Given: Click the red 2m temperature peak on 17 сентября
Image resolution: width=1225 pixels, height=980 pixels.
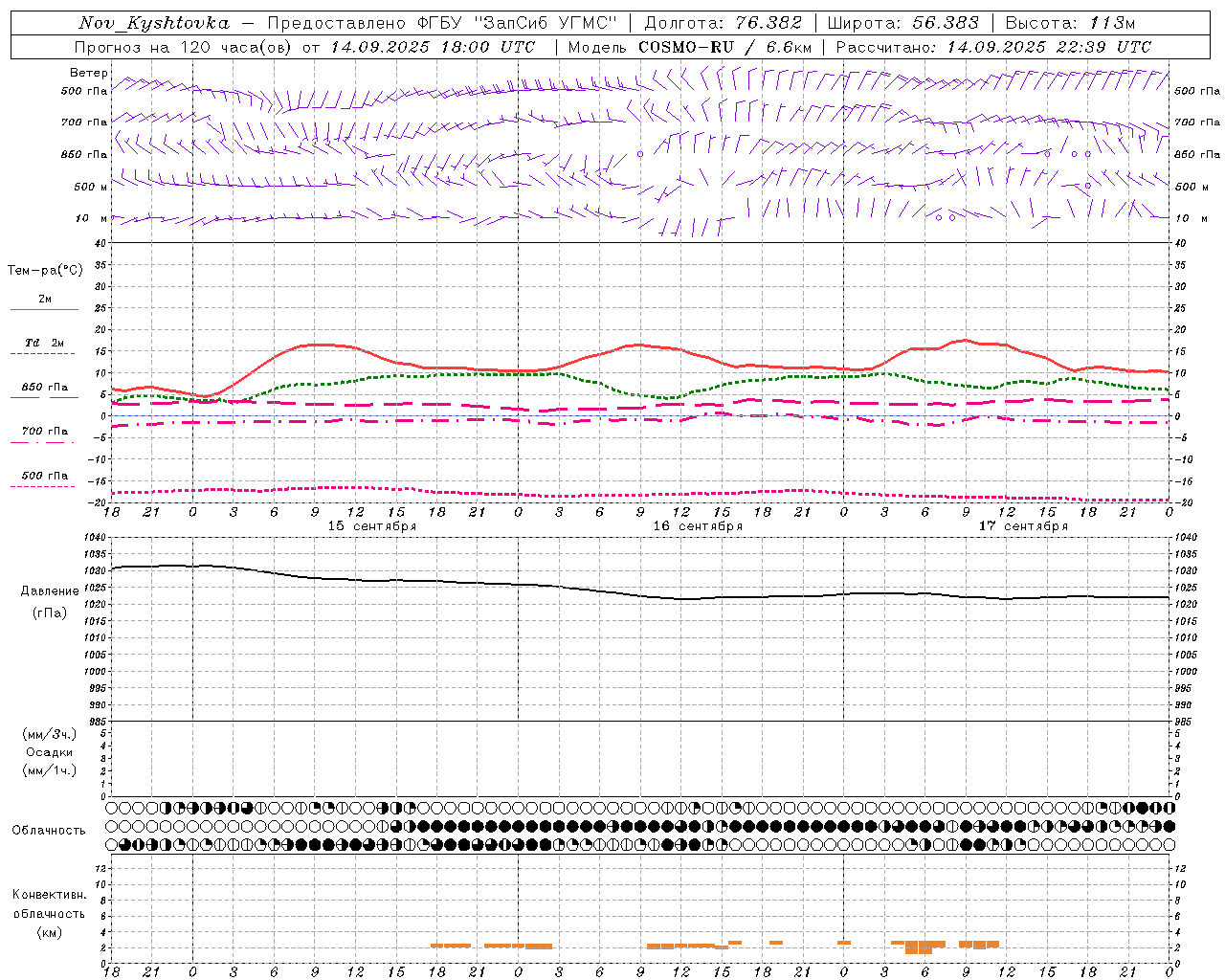Looking at the screenshot, I should pos(966,340).
